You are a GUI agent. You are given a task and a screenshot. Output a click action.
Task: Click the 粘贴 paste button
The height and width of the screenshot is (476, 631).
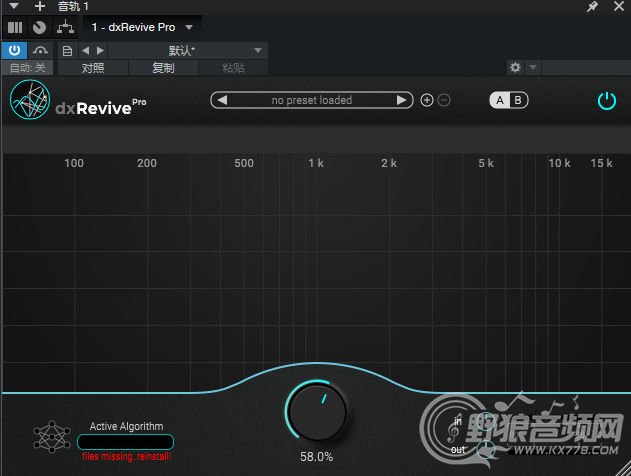pos(233,68)
